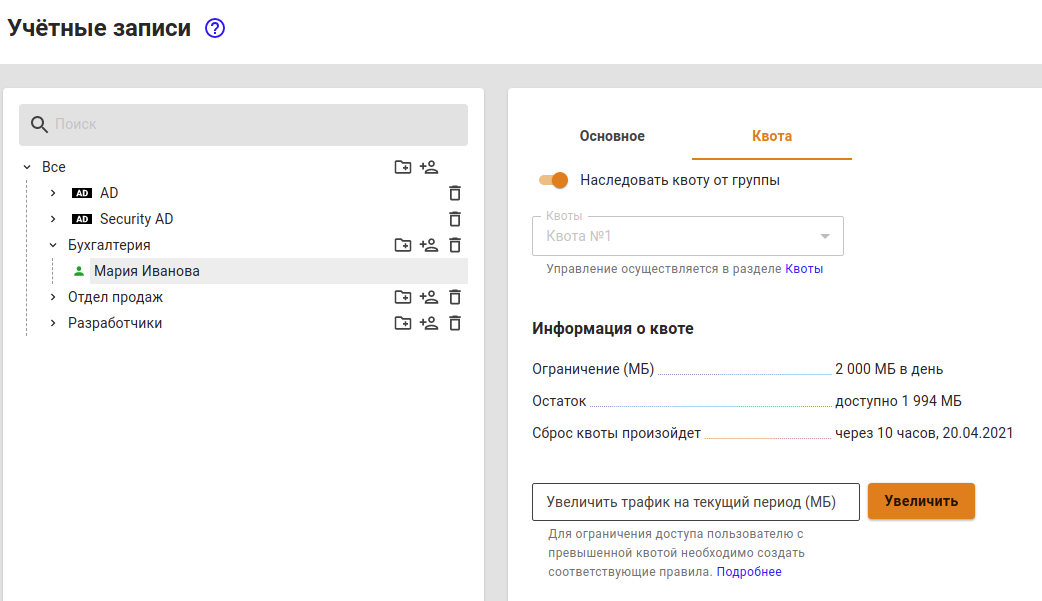Collapse the Бухгалтерия group
1042x601 pixels.
[x=53, y=245]
